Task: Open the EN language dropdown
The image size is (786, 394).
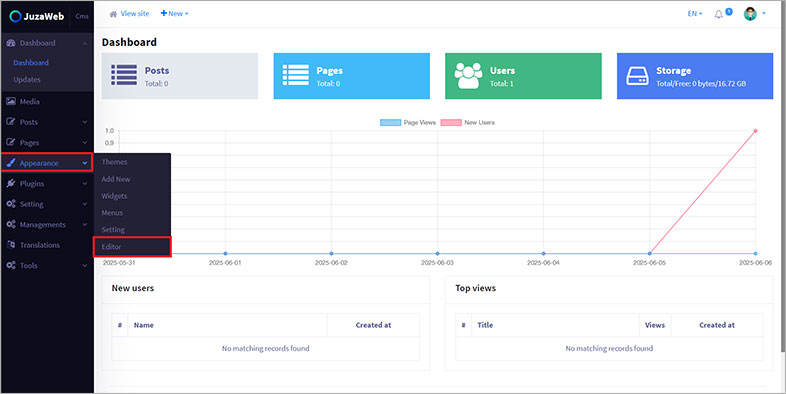Action: point(695,14)
